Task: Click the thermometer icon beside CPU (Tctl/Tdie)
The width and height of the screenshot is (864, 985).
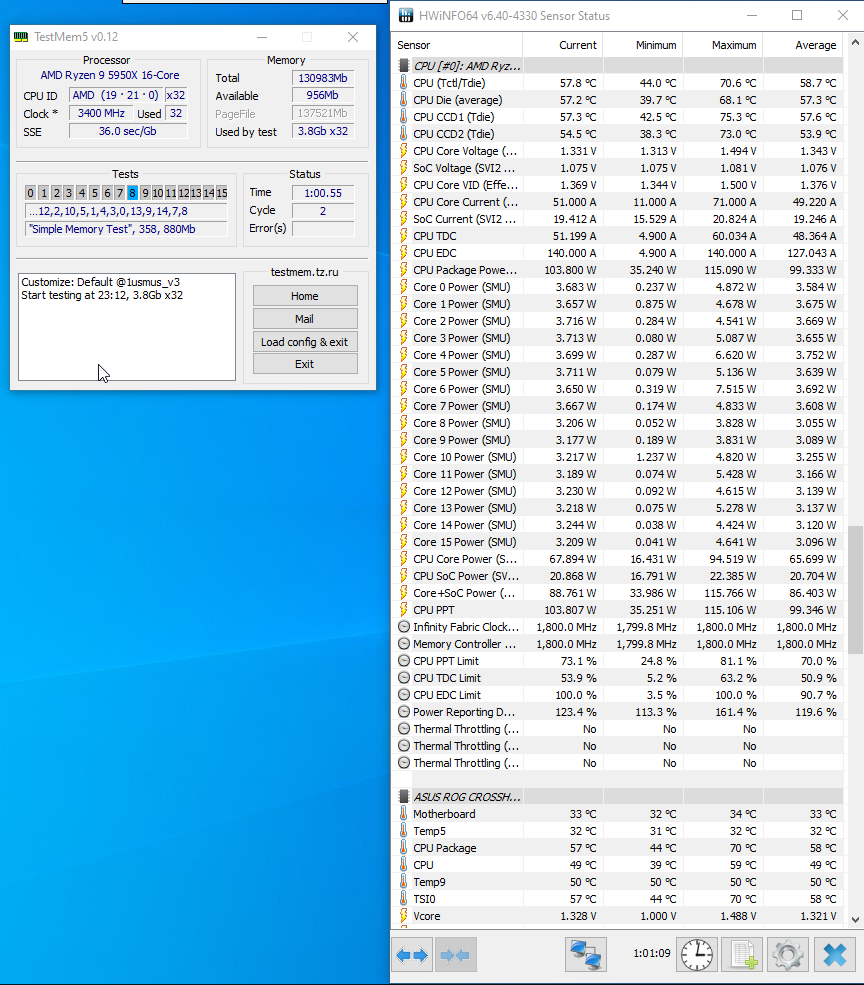Action: click(403, 82)
